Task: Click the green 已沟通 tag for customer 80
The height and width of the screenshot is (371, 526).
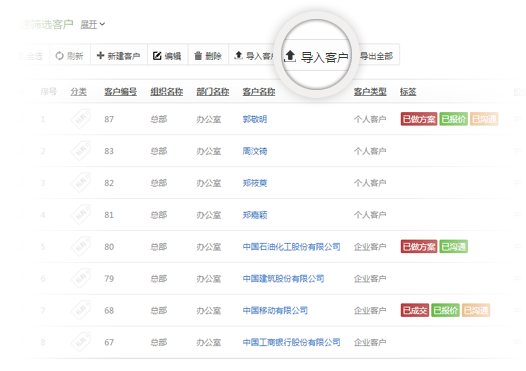Action: pyautogui.click(x=454, y=247)
